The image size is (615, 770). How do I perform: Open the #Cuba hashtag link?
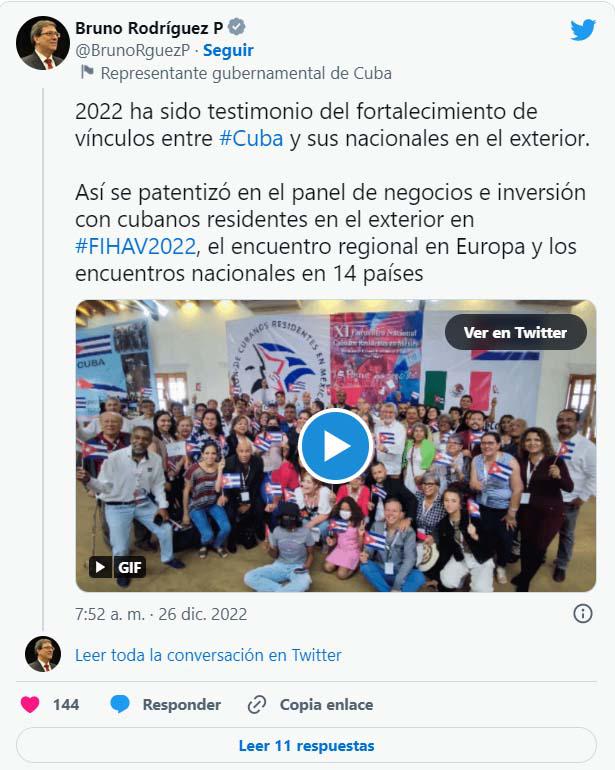pos(251,138)
